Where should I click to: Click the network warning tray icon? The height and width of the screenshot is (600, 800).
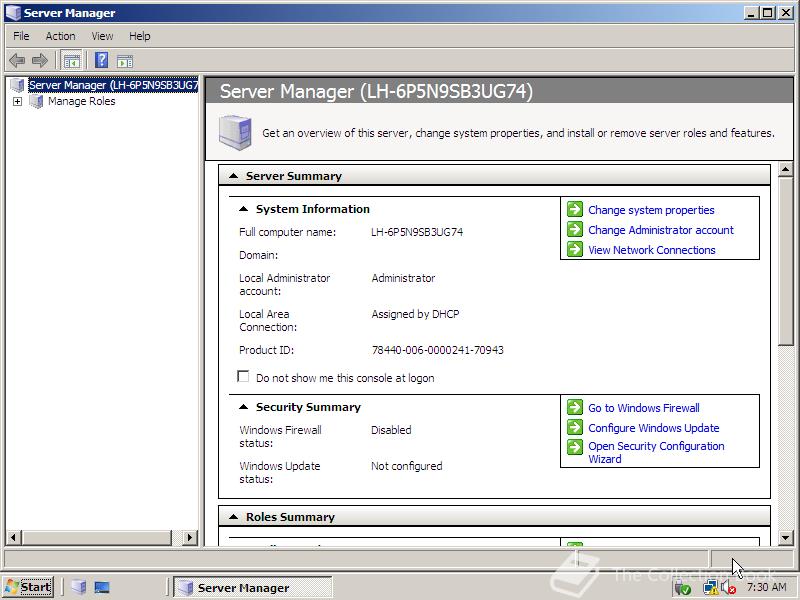coord(710,588)
